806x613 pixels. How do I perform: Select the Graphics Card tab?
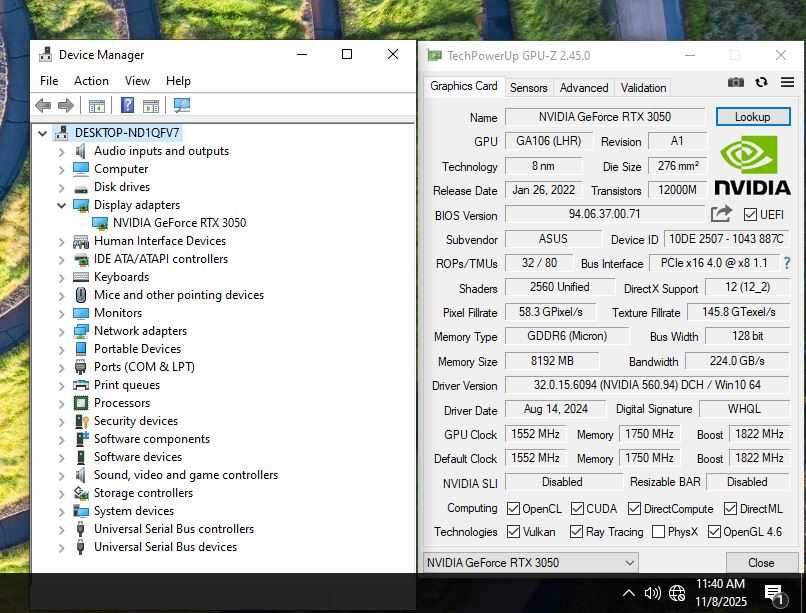tap(464, 86)
